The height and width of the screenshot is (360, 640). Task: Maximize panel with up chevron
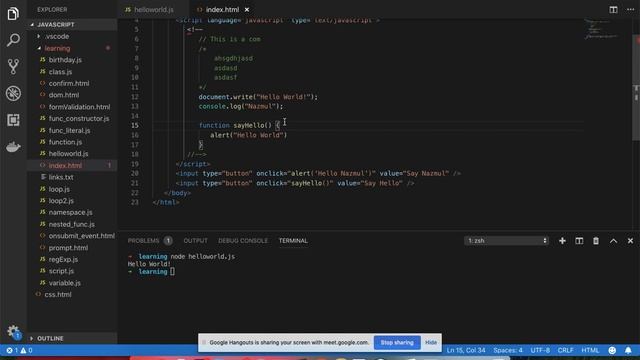[x=613, y=241]
